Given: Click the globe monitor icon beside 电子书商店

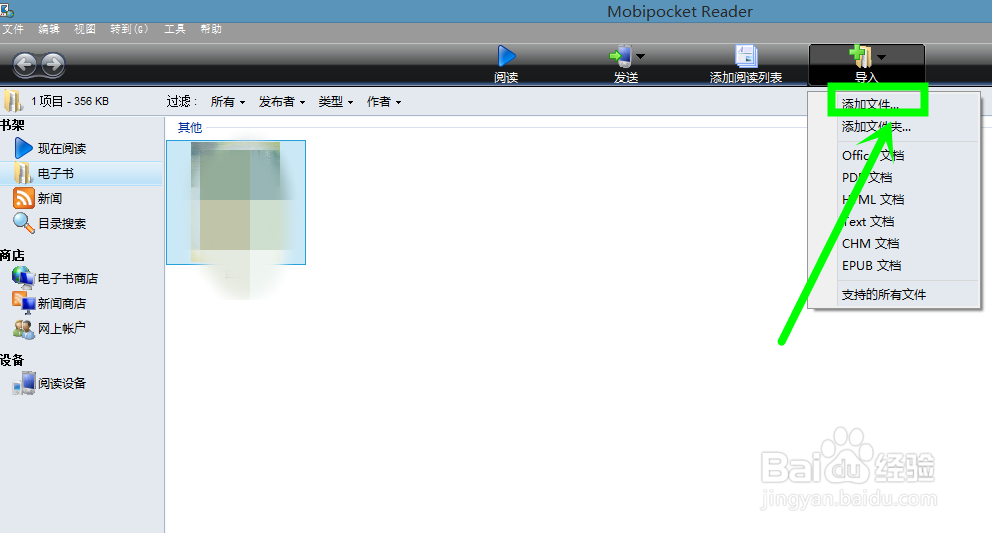Looking at the screenshot, I should (x=23, y=277).
